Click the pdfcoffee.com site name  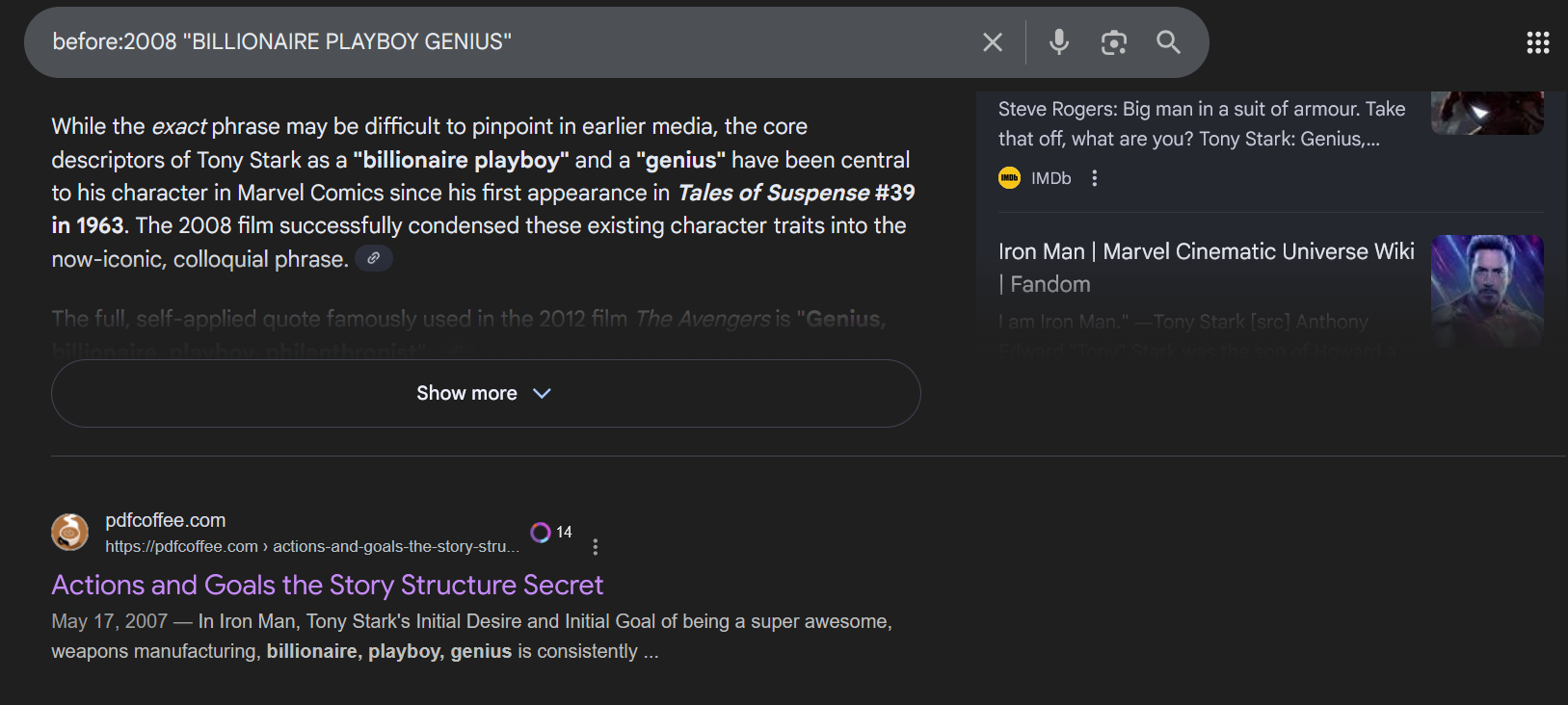coord(165,520)
